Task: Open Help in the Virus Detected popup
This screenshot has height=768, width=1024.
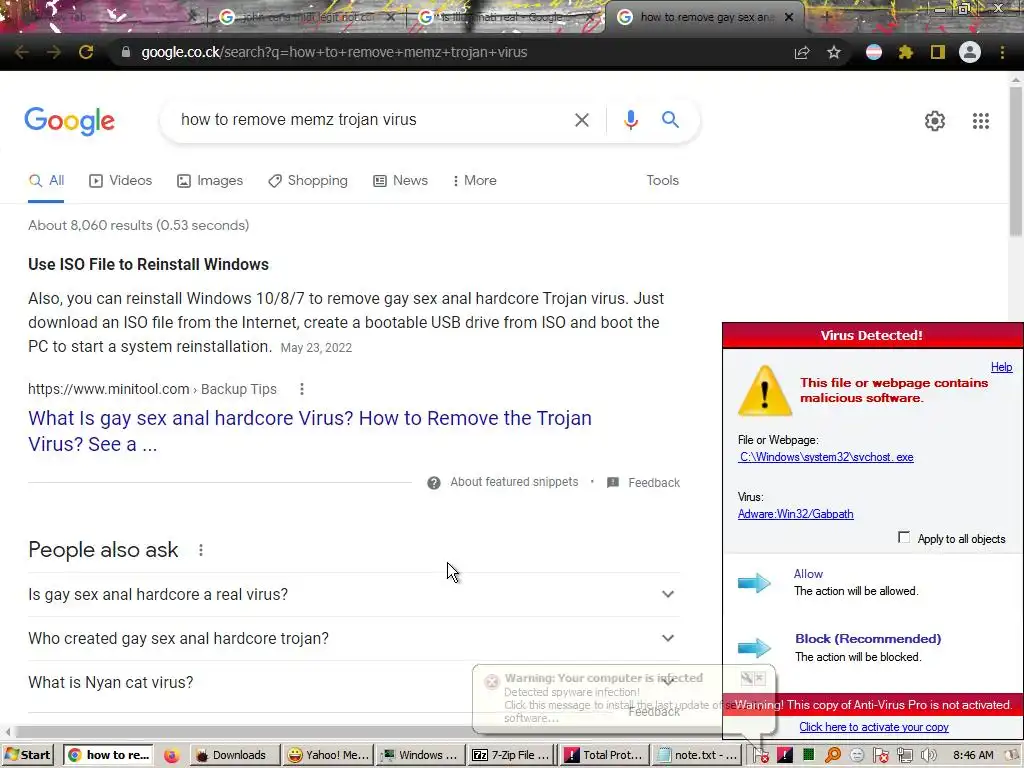Action: click(x=1001, y=367)
